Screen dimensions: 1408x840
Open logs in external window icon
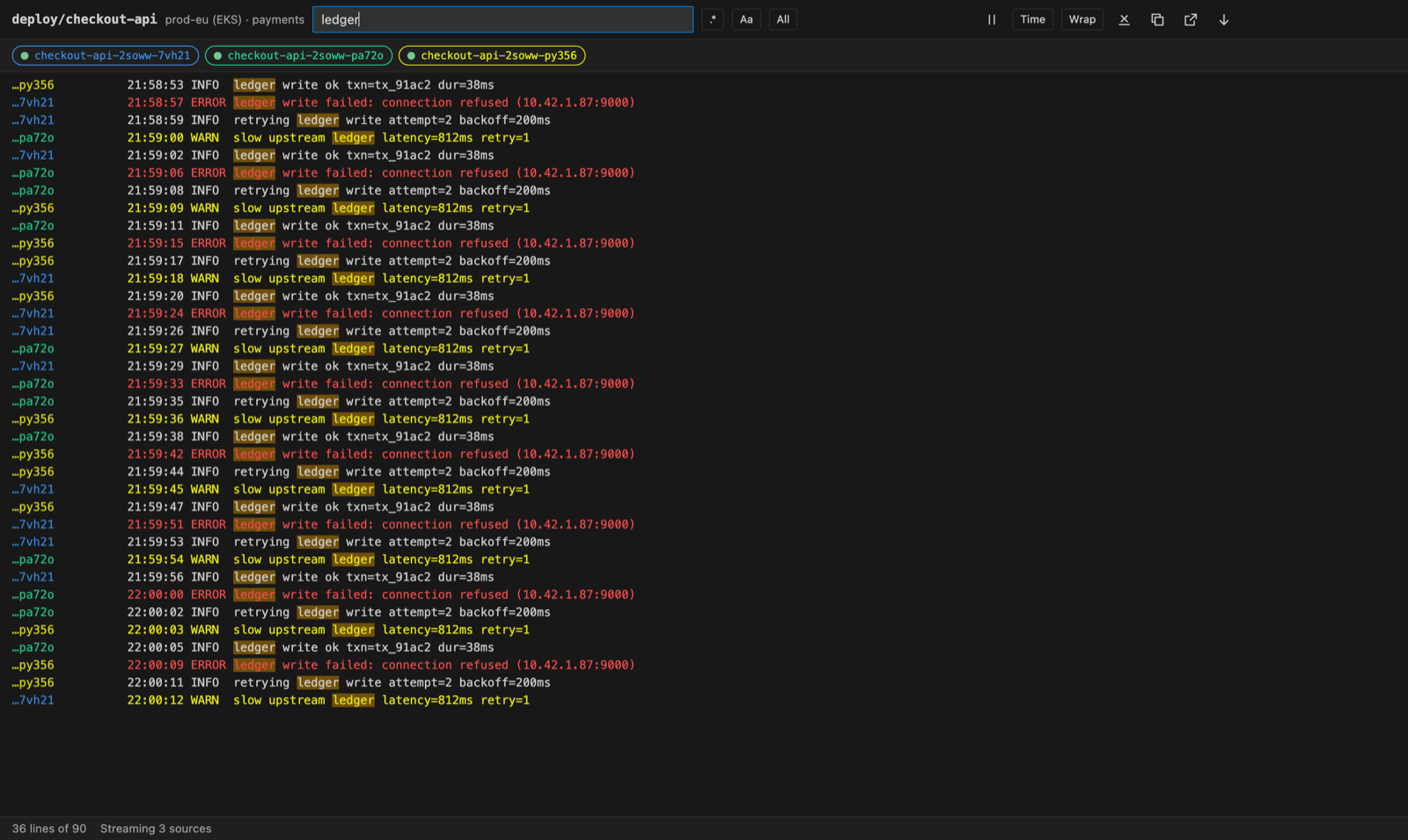pyautogui.click(x=1191, y=19)
